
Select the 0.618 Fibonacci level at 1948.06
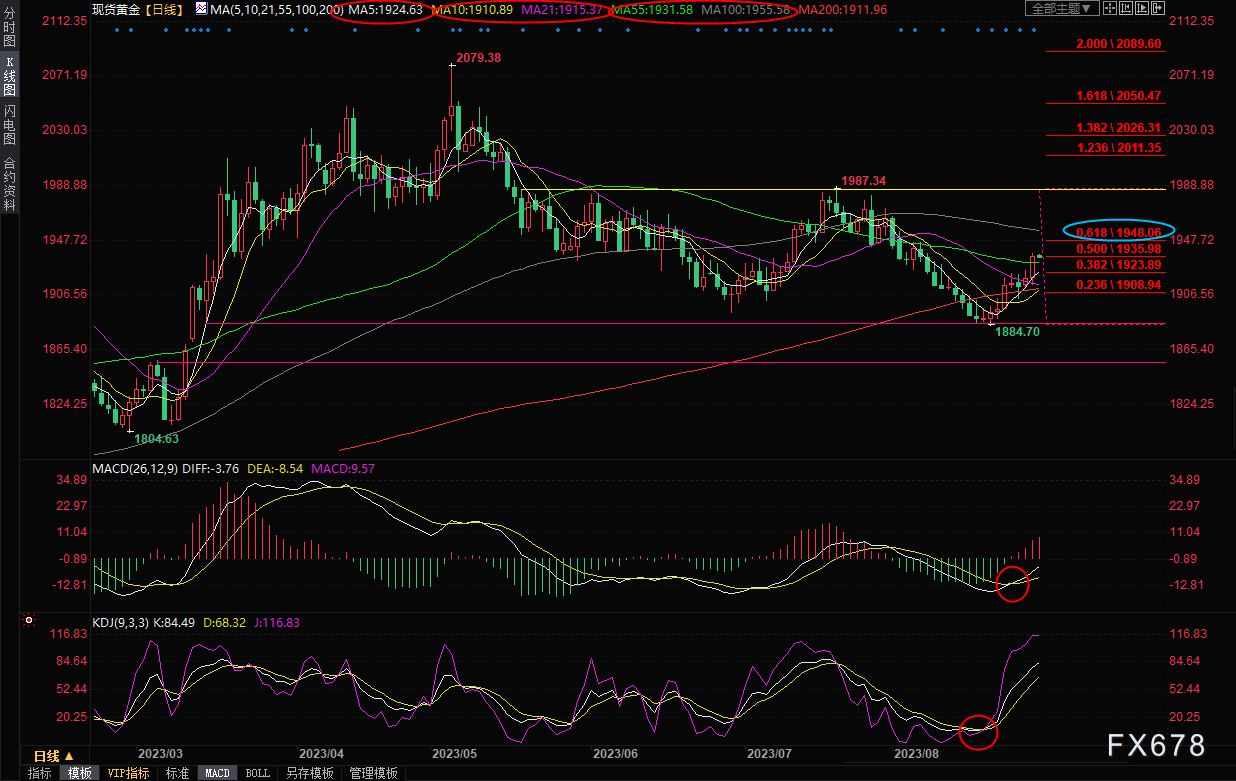[x=1117, y=231]
